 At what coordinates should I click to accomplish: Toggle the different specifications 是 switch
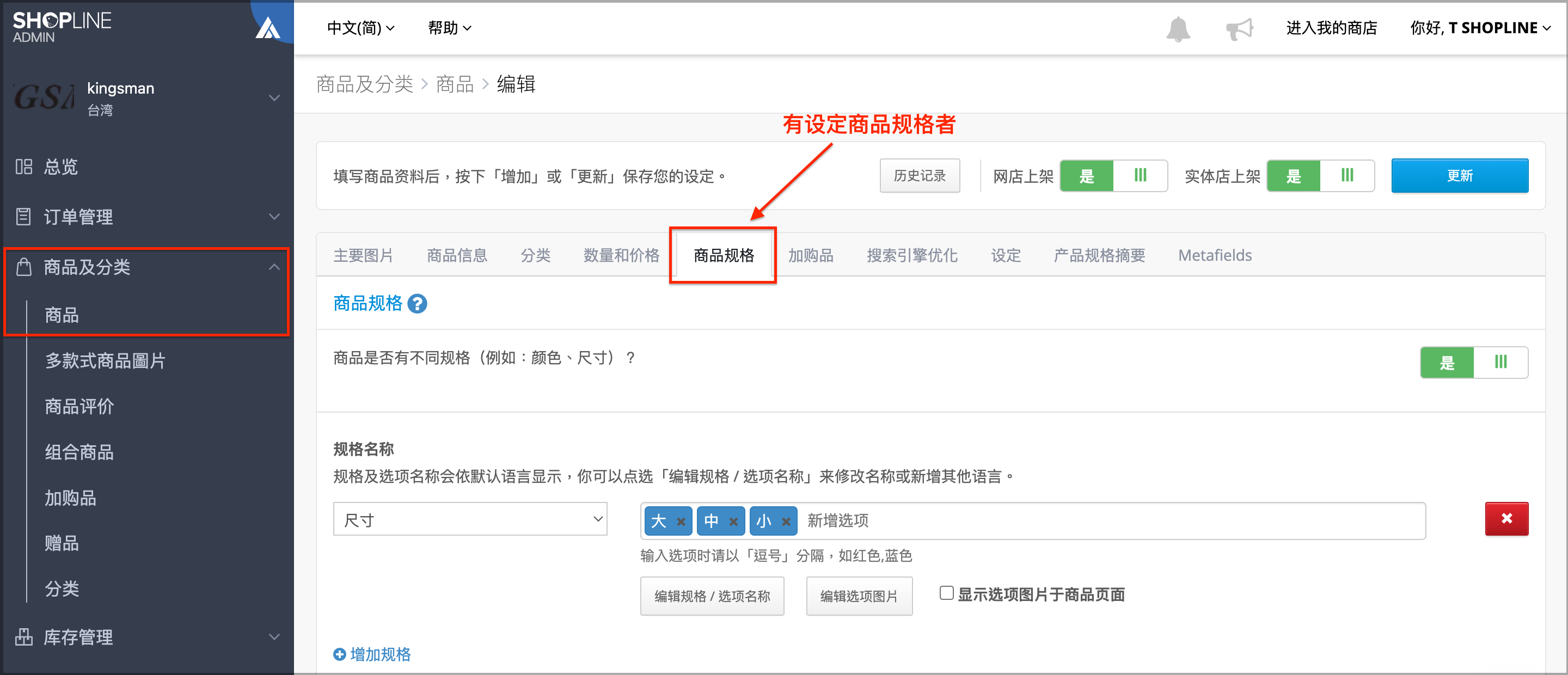(x=1474, y=363)
